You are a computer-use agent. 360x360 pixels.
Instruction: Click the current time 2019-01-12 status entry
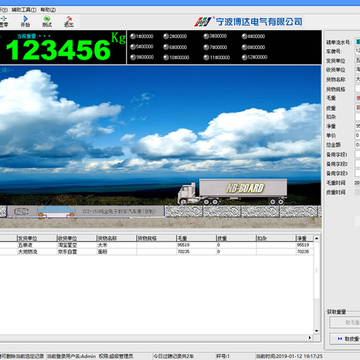click(289, 356)
